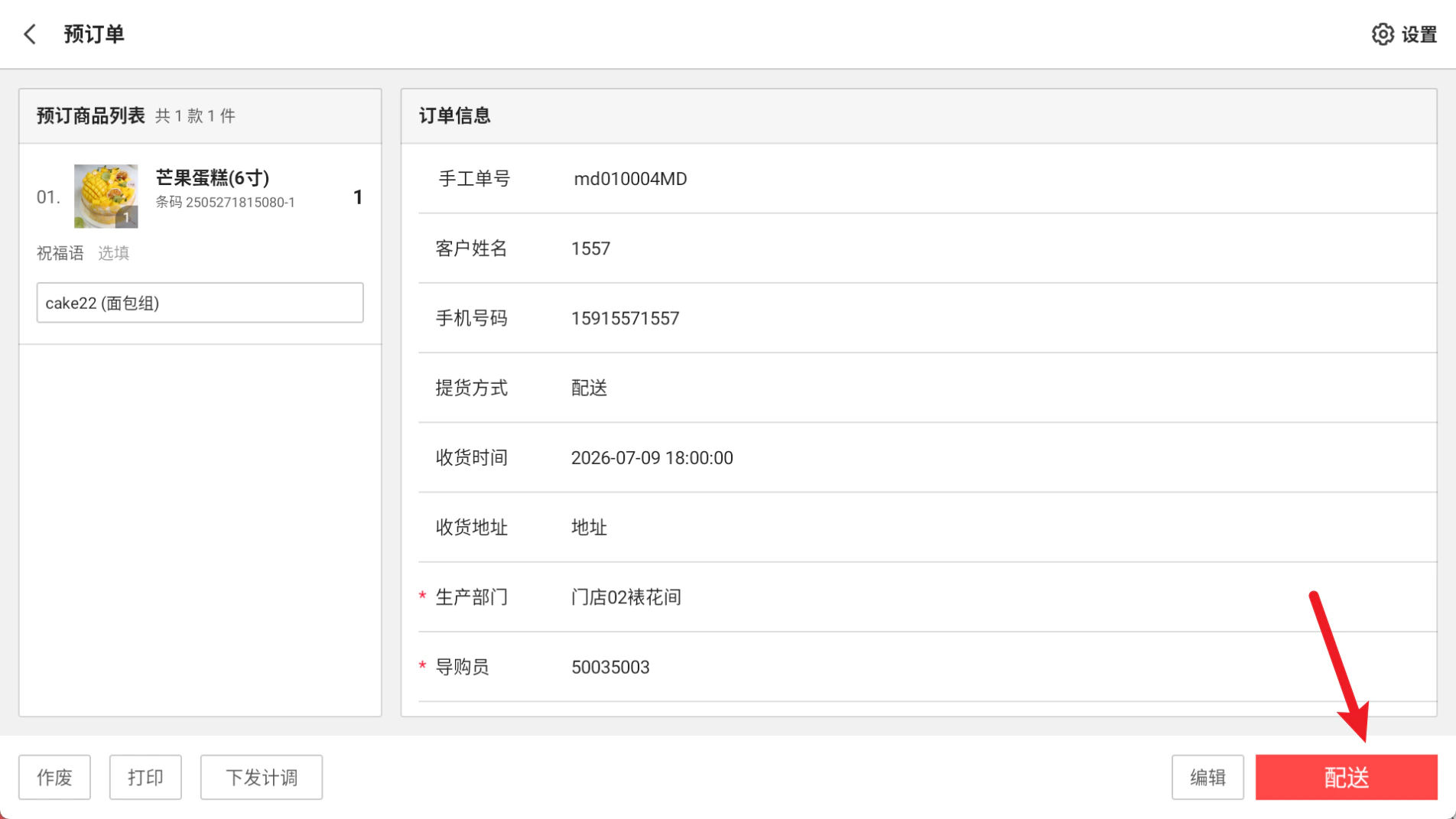The image size is (1456, 819).
Task: Select the 生产部门 field value 门店02裱花间
Action: 626,597
